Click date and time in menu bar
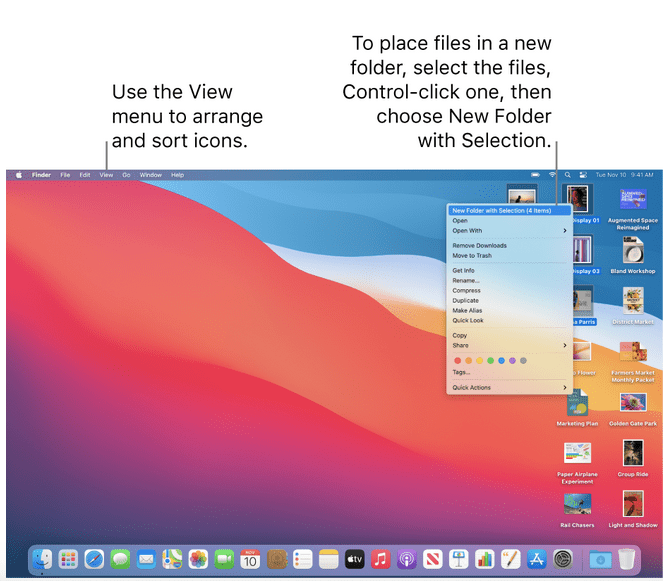Screen dimensions: 663x581 coord(625,175)
